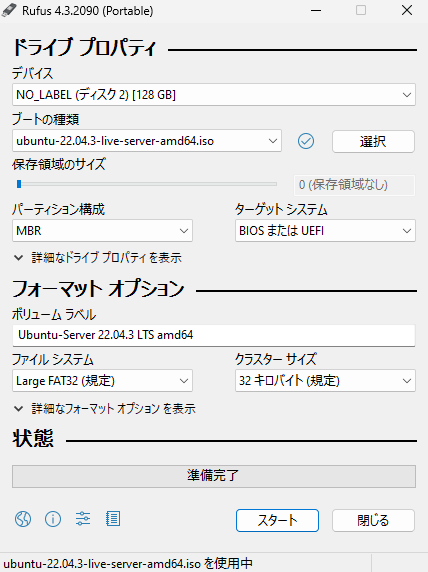Click the 閉じる button

373,520
